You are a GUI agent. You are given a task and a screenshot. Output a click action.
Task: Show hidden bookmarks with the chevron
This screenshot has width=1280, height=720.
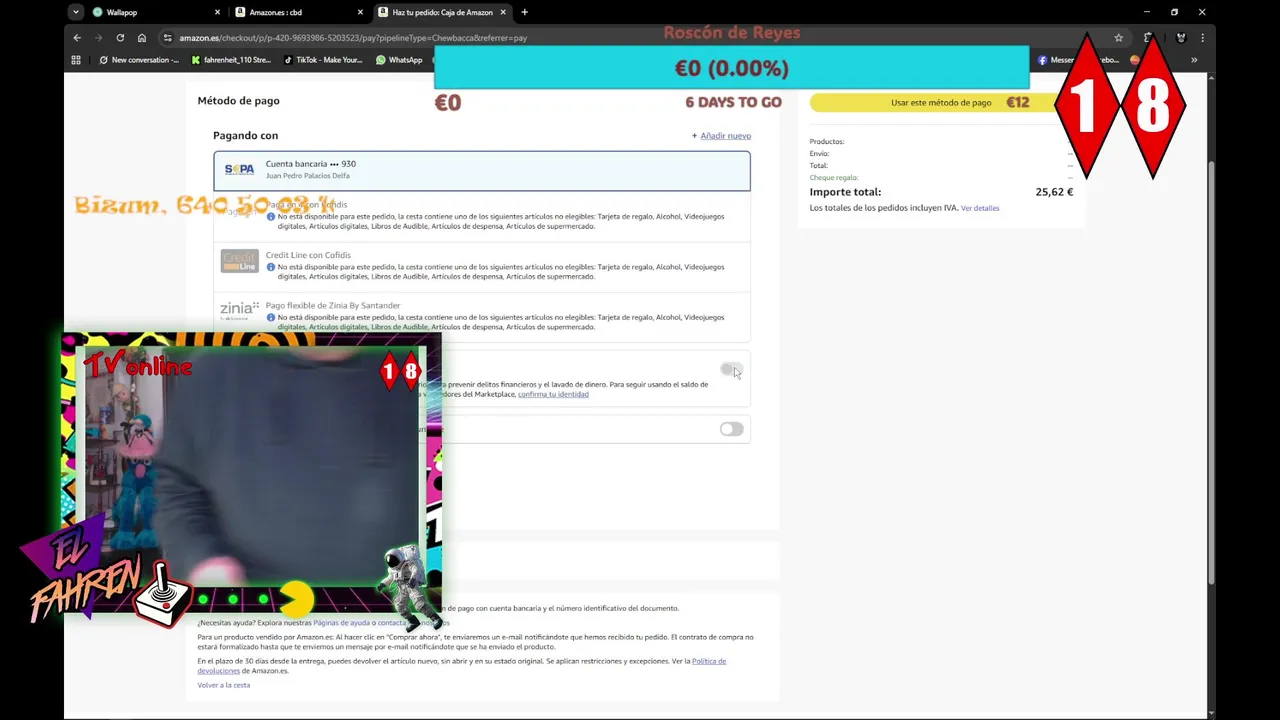coord(1194,60)
